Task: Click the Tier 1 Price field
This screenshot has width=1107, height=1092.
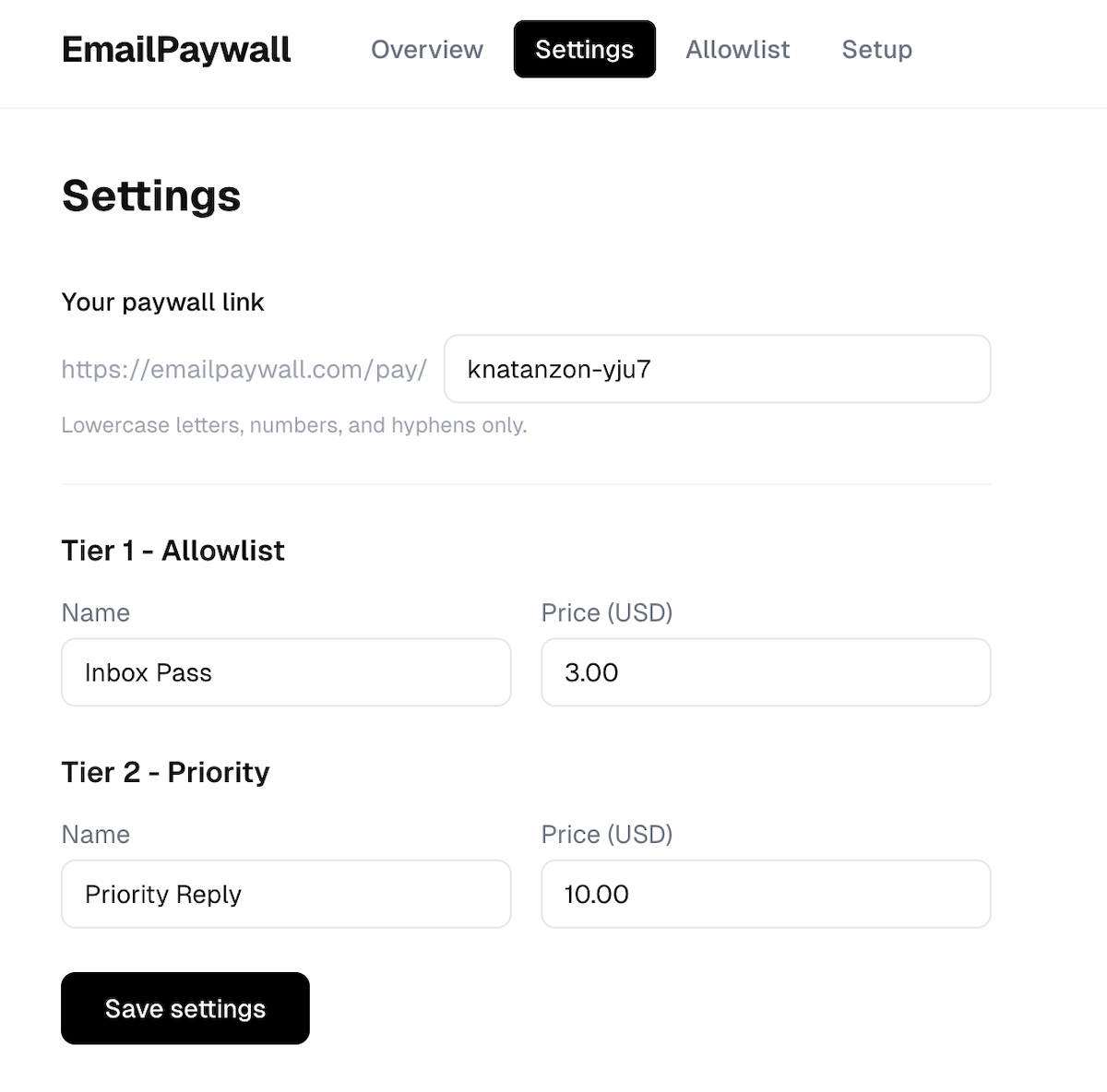Action: [766, 672]
